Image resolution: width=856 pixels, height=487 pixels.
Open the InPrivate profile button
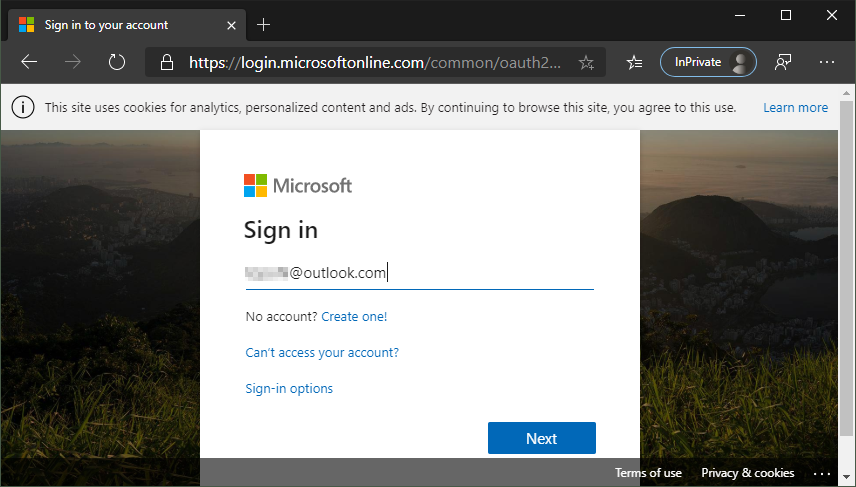coord(708,62)
